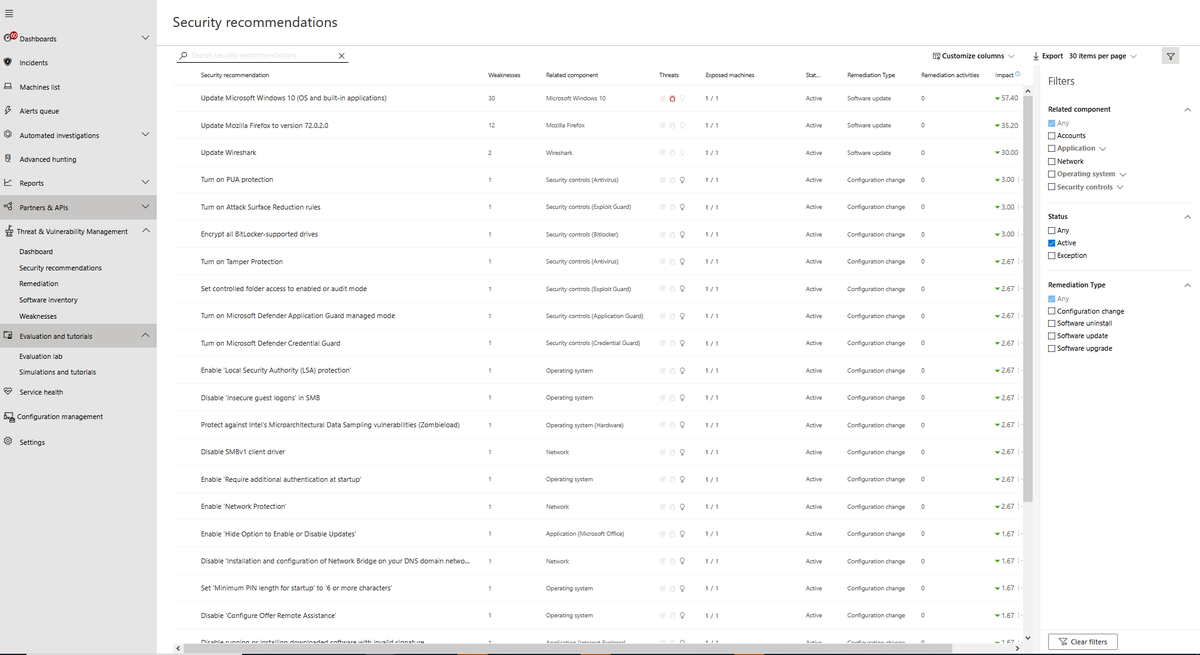The image size is (1200, 655).
Task: Check the Accounts related component filter
Action: [1051, 135]
